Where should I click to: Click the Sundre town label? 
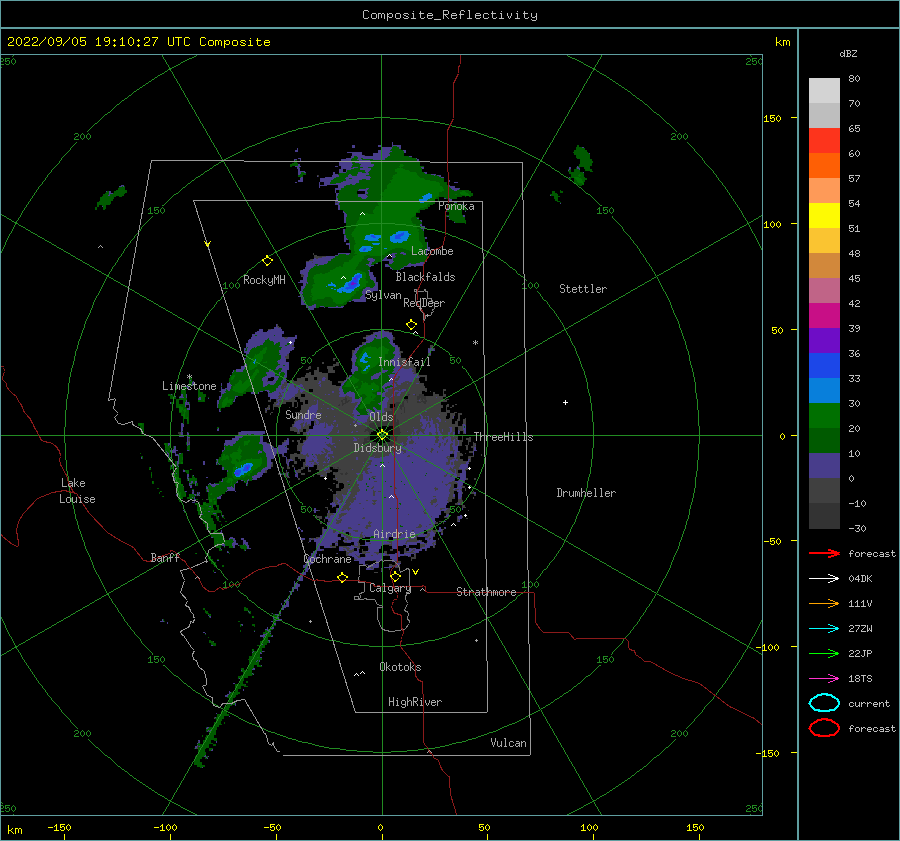click(x=303, y=415)
